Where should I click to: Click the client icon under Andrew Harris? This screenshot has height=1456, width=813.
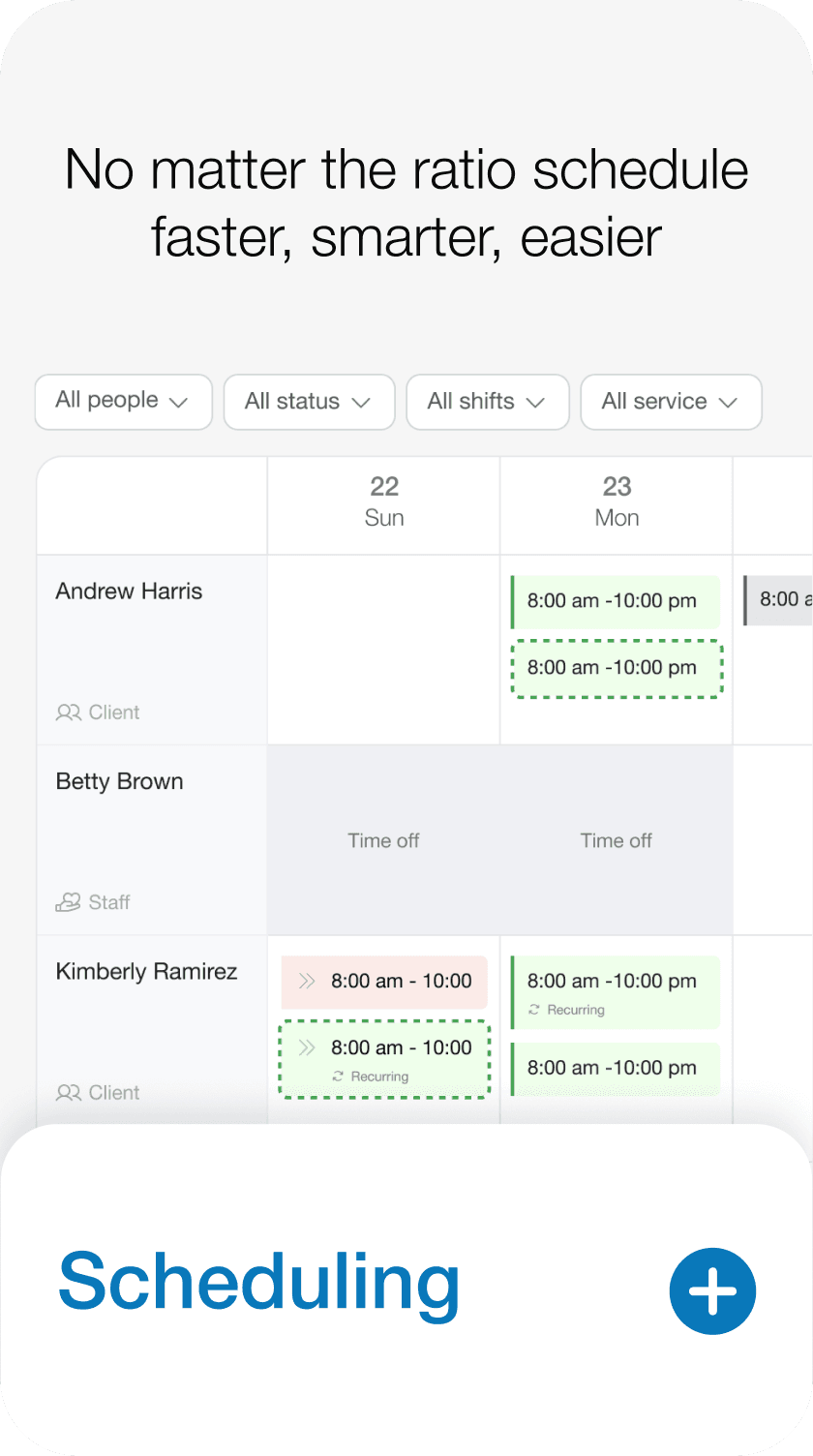coord(68,713)
